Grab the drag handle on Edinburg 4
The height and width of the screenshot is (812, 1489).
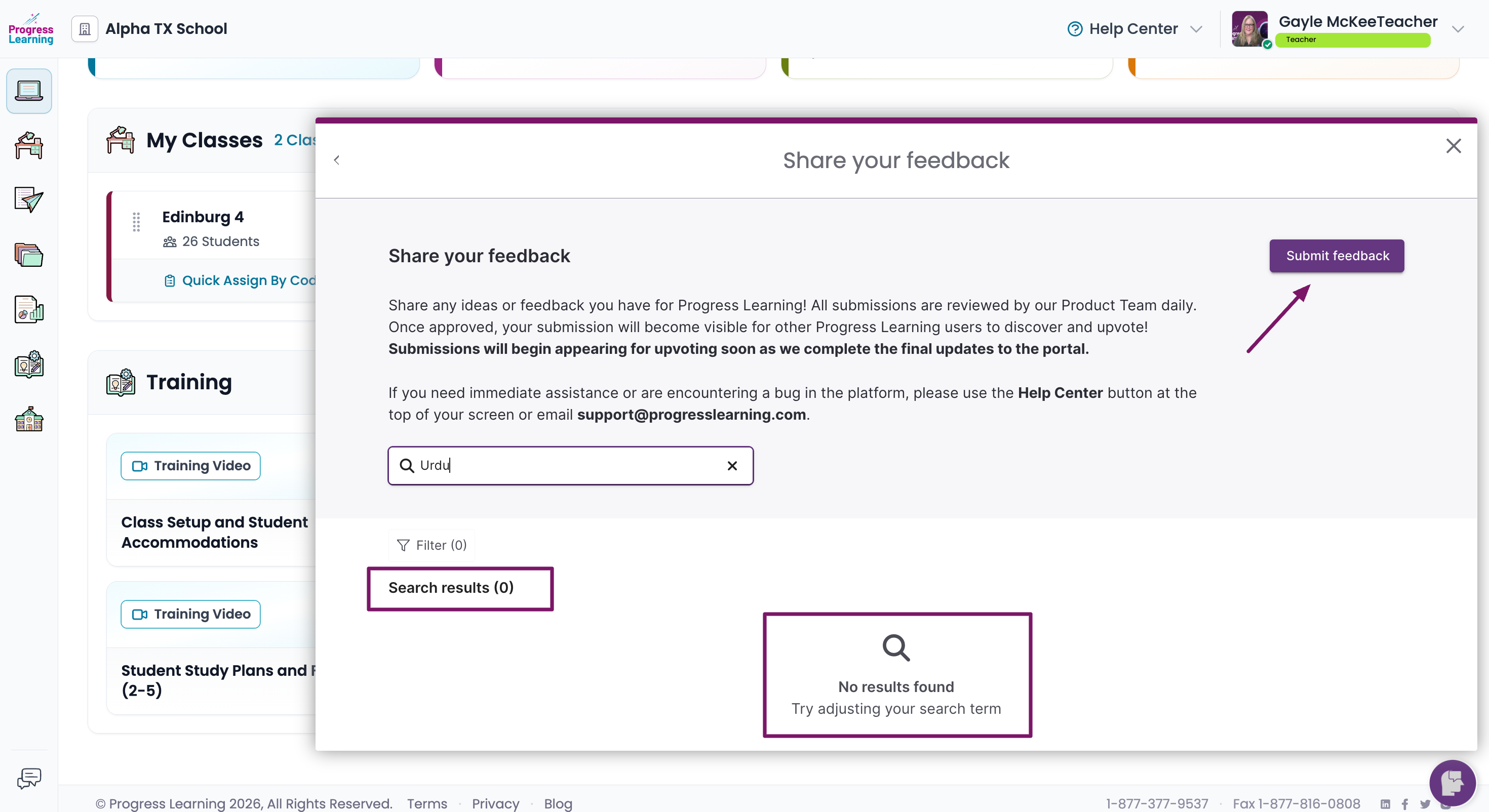click(x=136, y=222)
